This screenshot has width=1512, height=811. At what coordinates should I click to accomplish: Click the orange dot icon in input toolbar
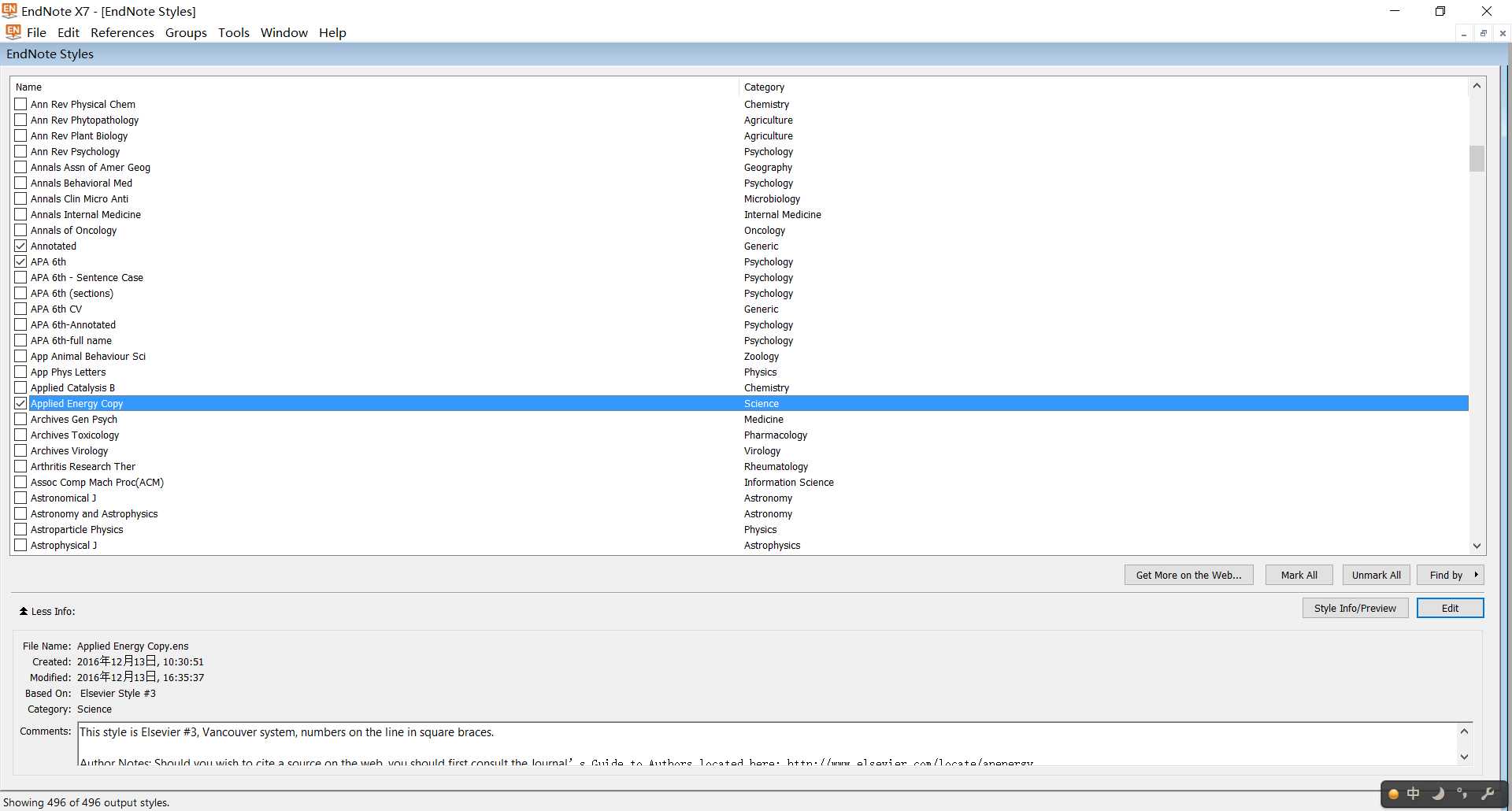(x=1393, y=794)
